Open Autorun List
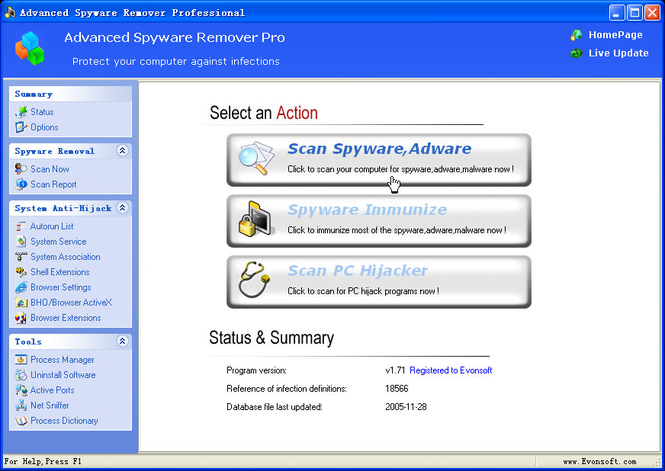 click(52, 226)
